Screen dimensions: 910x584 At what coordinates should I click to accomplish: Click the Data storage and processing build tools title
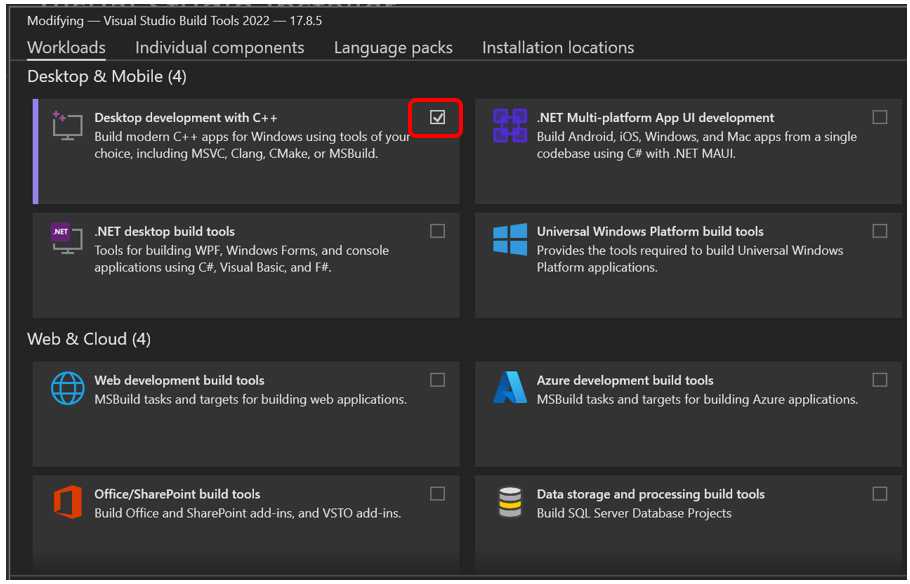650,494
